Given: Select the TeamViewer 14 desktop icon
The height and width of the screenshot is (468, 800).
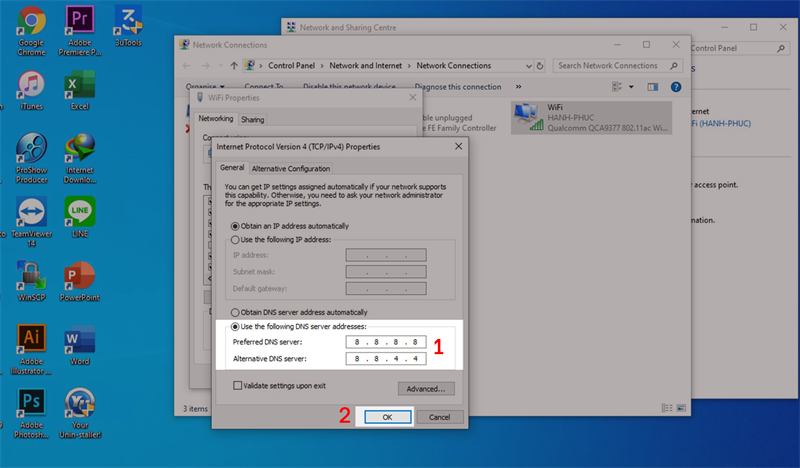Looking at the screenshot, I should tap(31, 222).
